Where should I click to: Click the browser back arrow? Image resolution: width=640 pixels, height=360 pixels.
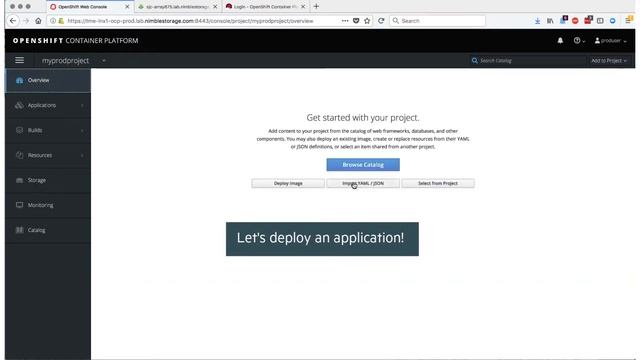[13, 20]
